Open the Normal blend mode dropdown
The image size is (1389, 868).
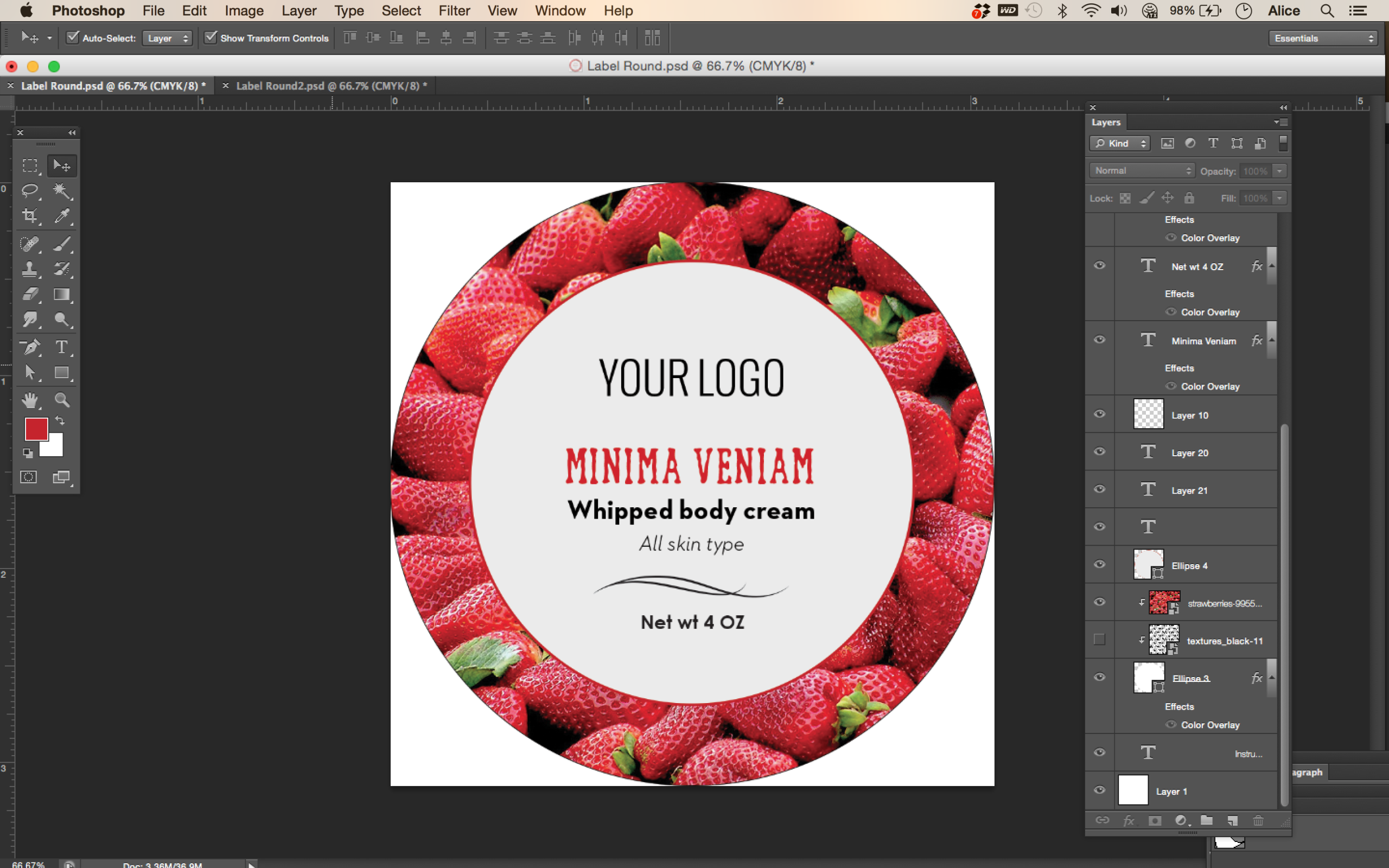[x=1142, y=170]
